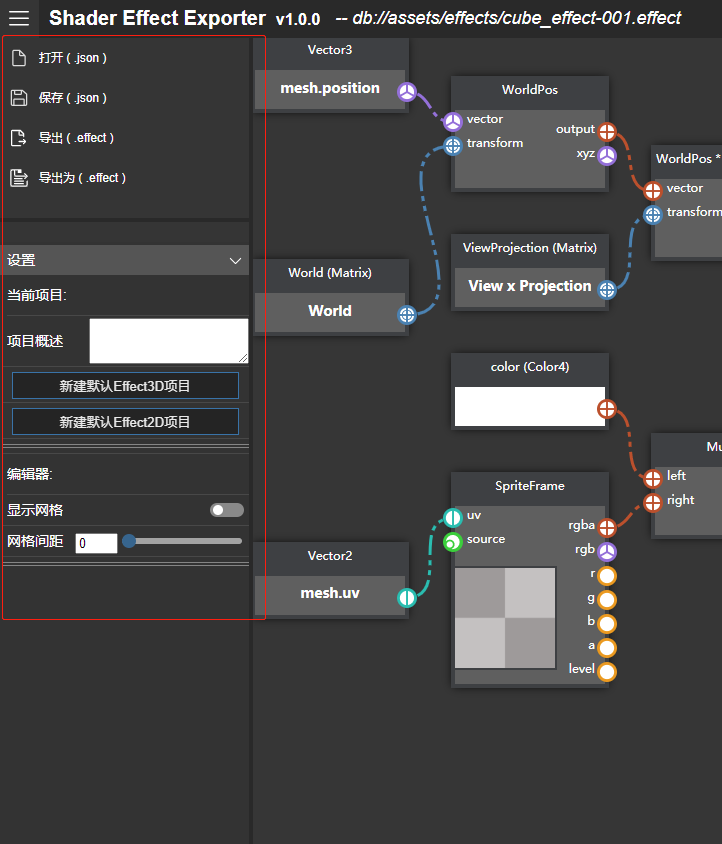Select 打开 (.json) menu entry

73,58
